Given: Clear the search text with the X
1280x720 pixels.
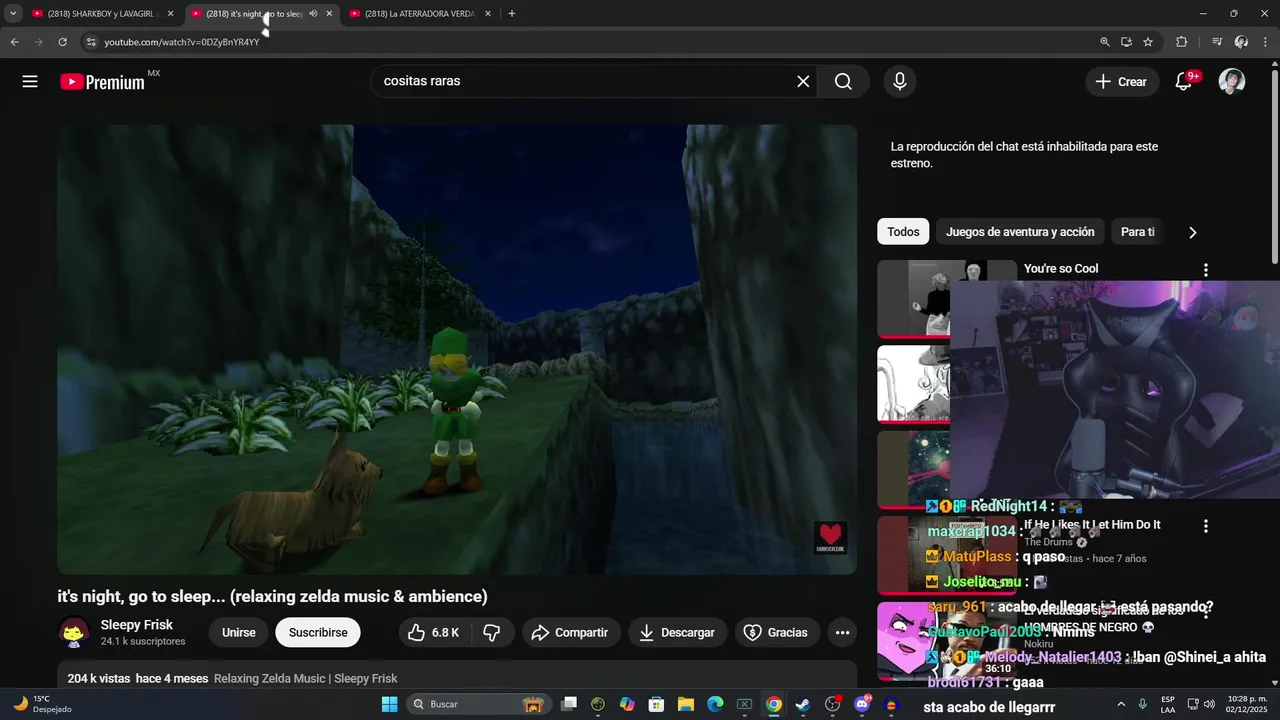Looking at the screenshot, I should pyautogui.click(x=803, y=82).
